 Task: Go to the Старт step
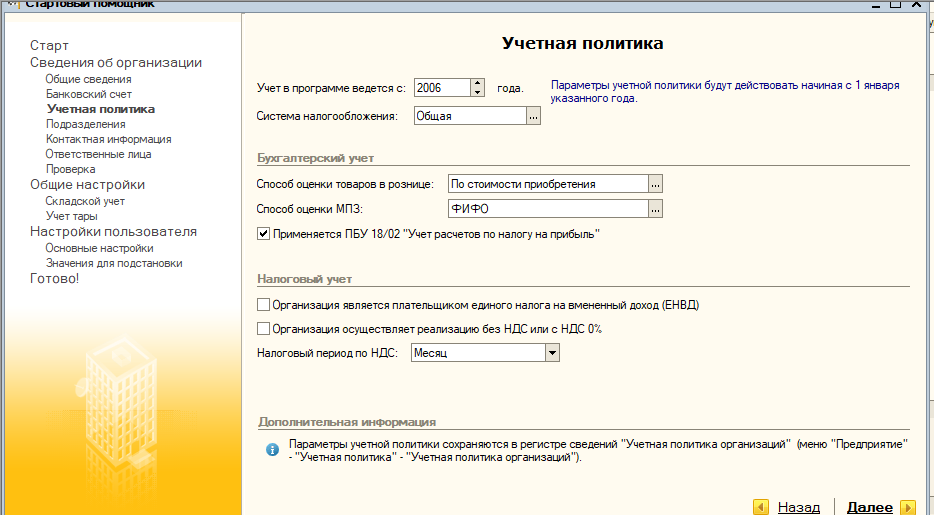tap(49, 45)
